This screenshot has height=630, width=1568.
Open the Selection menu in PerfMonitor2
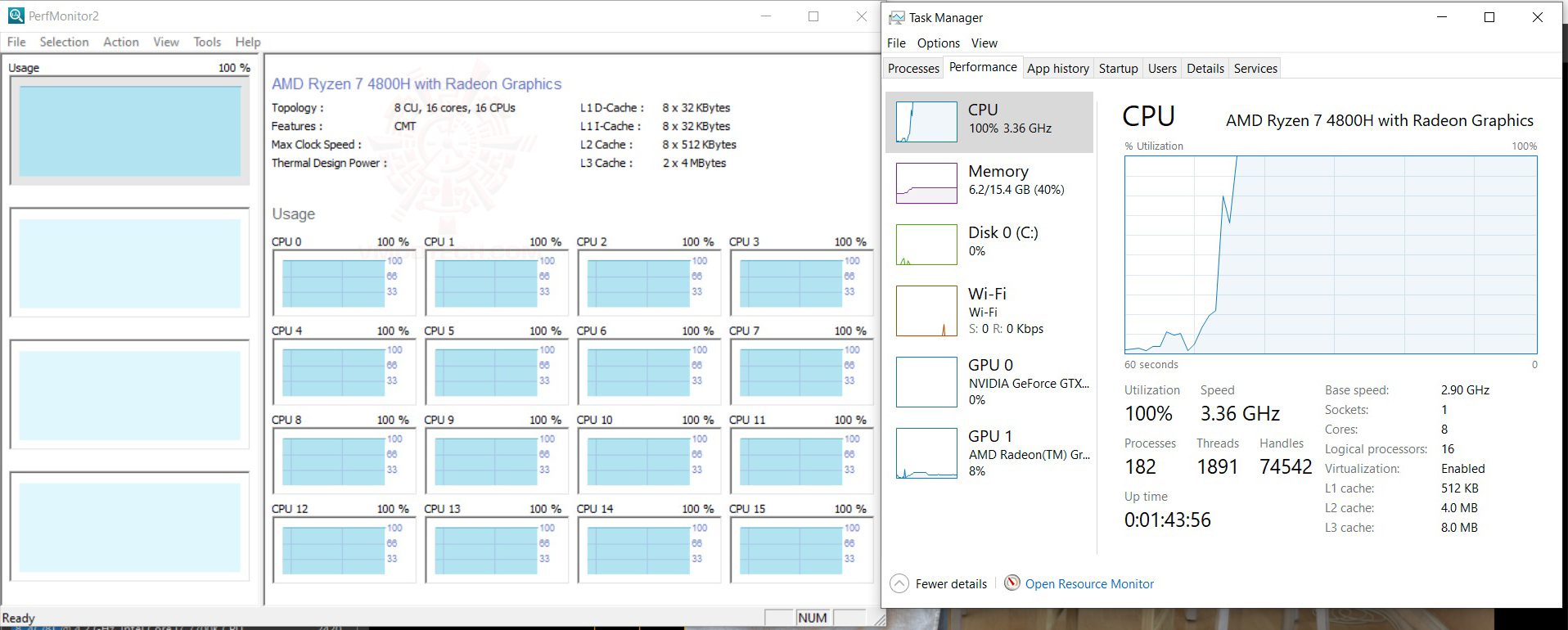point(64,42)
